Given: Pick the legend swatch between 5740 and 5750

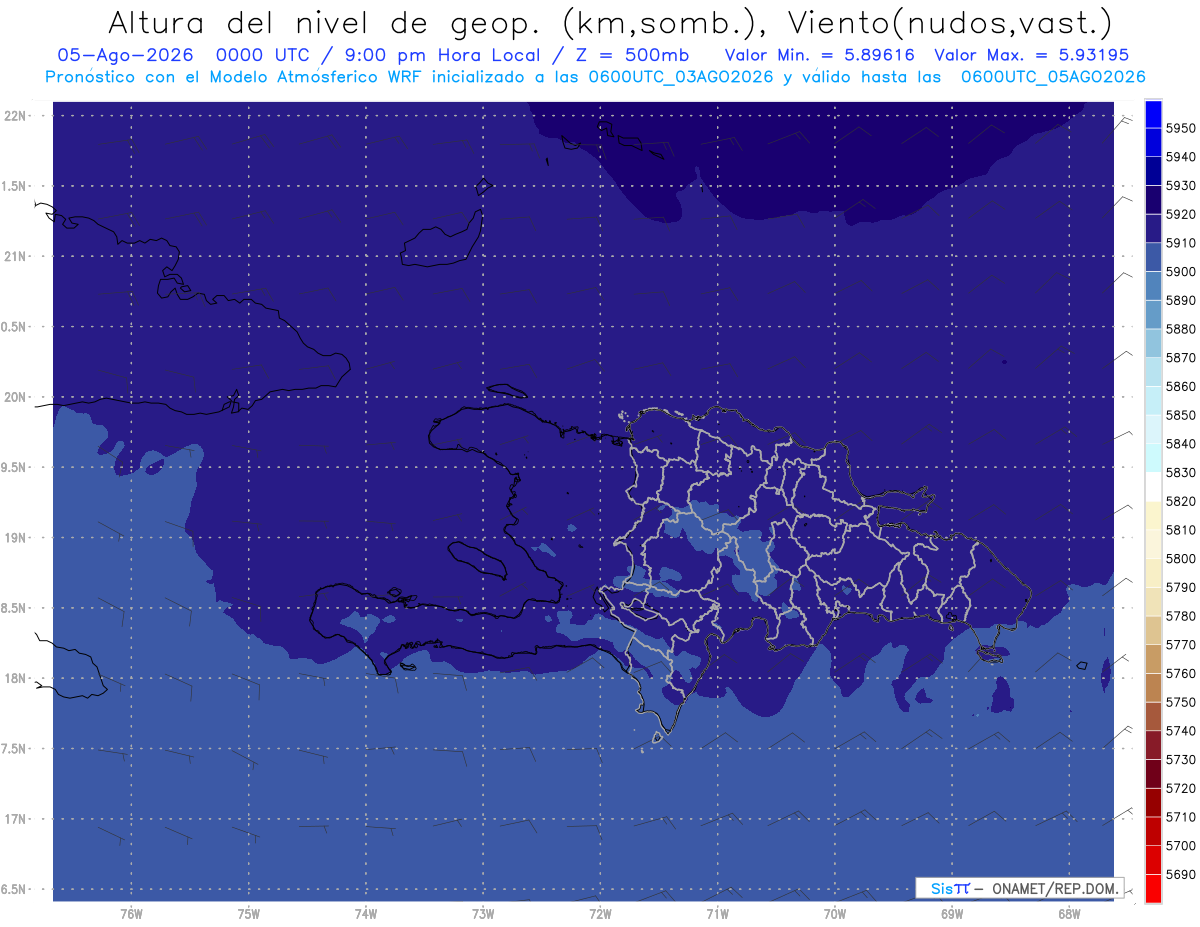Looking at the screenshot, I should (1153, 717).
